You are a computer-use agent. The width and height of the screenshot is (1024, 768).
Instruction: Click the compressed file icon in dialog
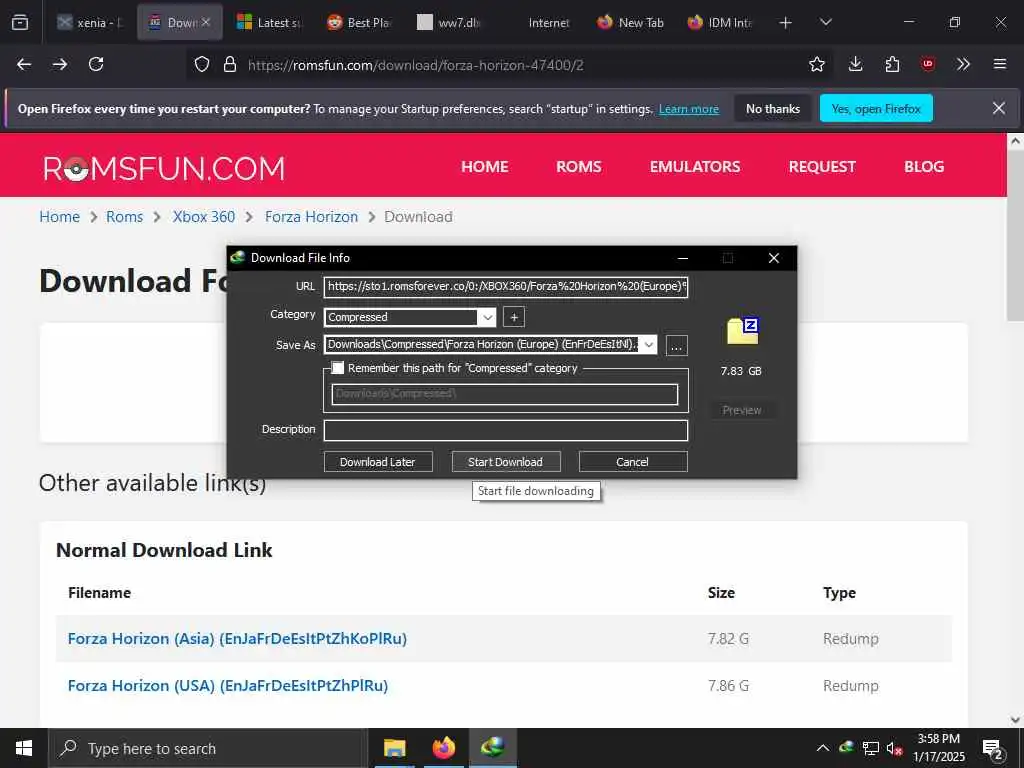click(743, 330)
